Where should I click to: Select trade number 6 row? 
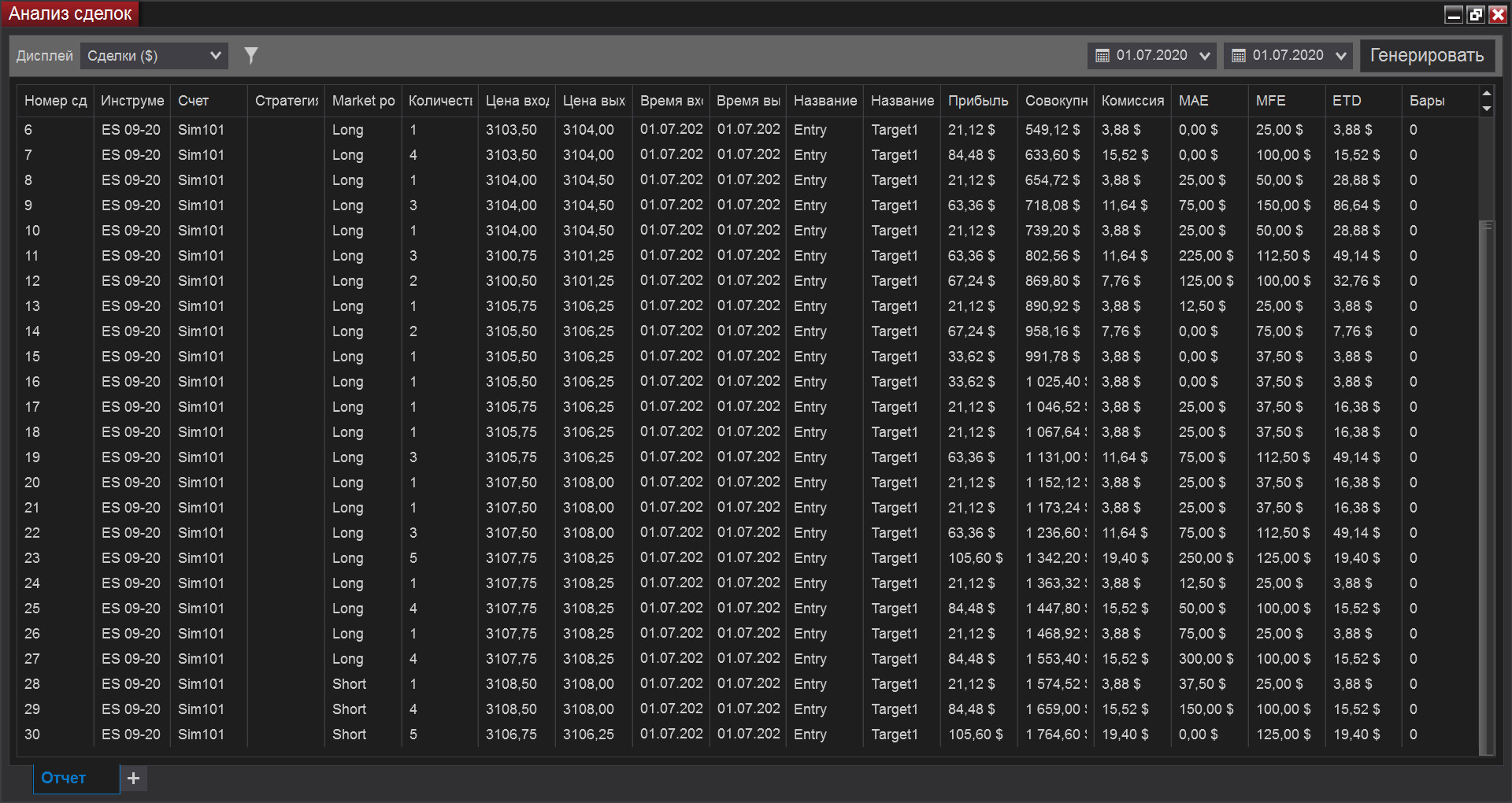pyautogui.click(x=748, y=130)
